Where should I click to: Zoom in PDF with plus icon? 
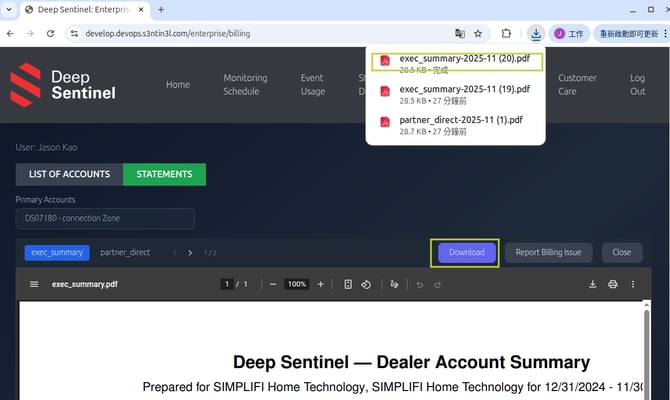coord(320,284)
